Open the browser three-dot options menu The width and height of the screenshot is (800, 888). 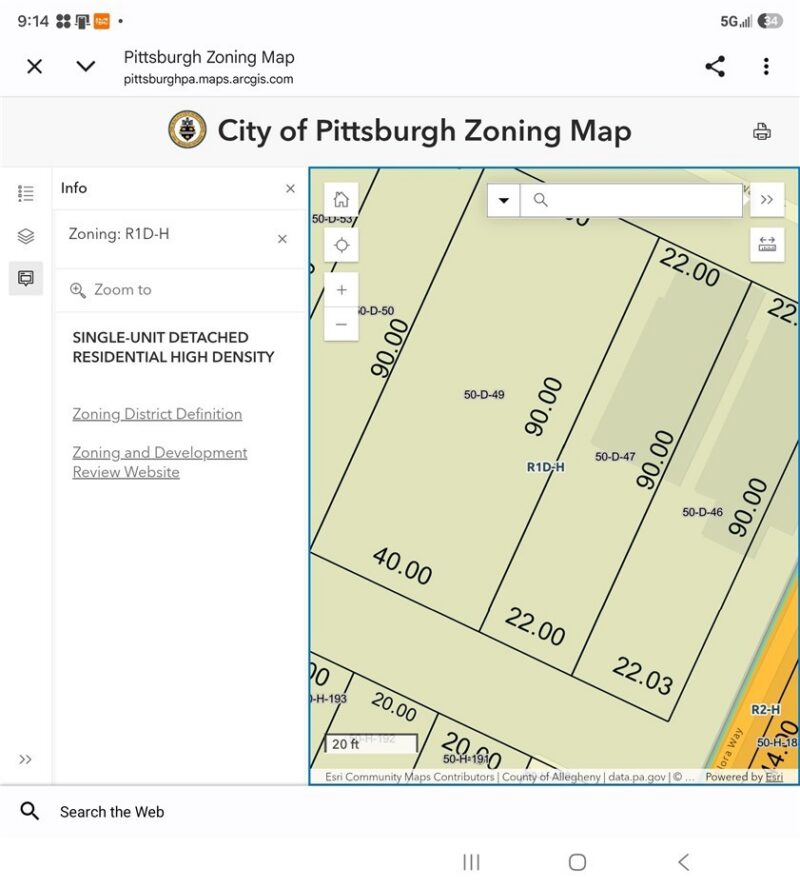coord(766,66)
